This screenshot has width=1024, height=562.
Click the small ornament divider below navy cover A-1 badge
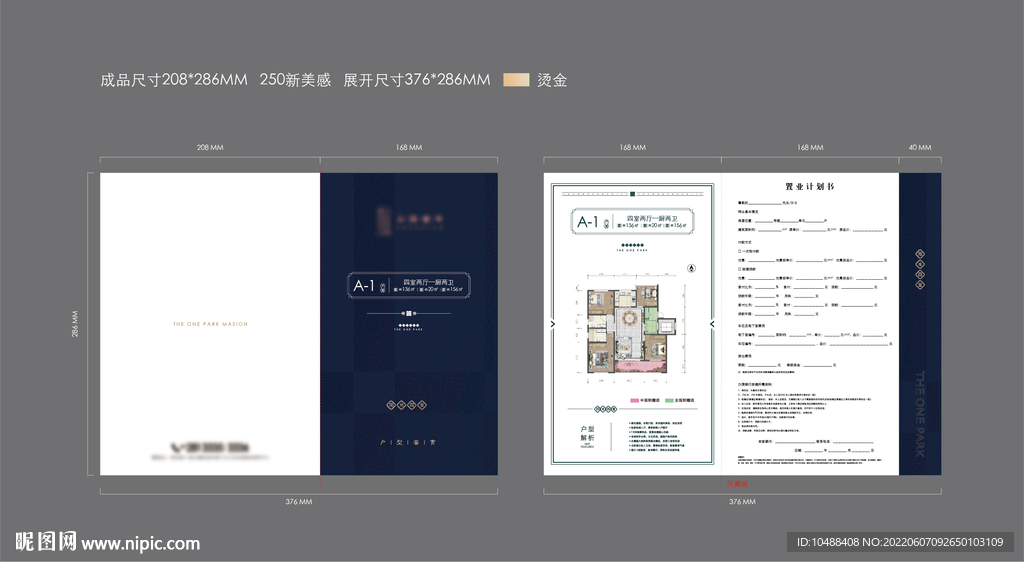tap(409, 313)
